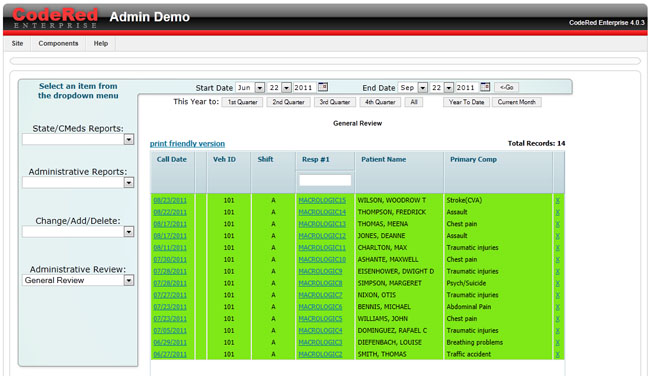Screen dimensions: 650x376
Task: Open the Start Date day dropdown (22)
Action: pyautogui.click(x=286, y=88)
